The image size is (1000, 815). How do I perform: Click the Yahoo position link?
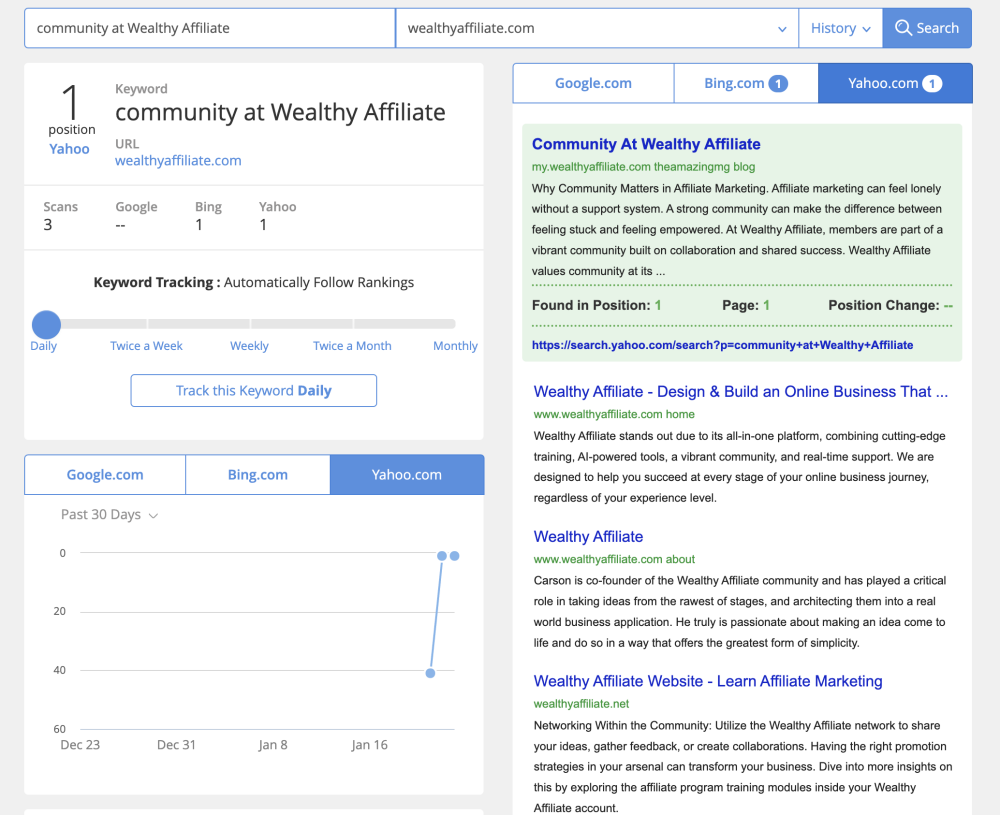tap(70, 149)
